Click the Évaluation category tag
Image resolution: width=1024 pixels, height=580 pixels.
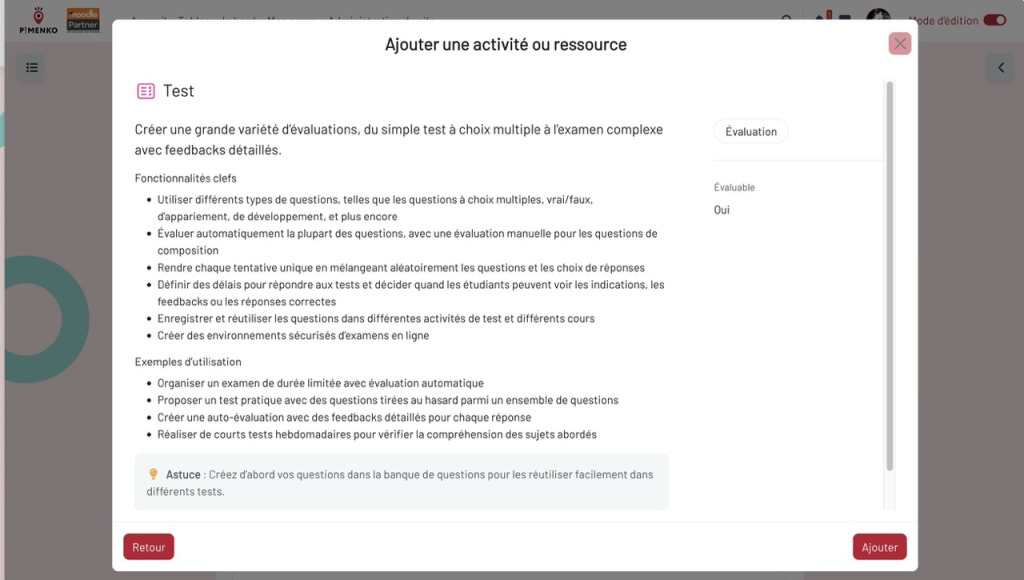click(751, 131)
